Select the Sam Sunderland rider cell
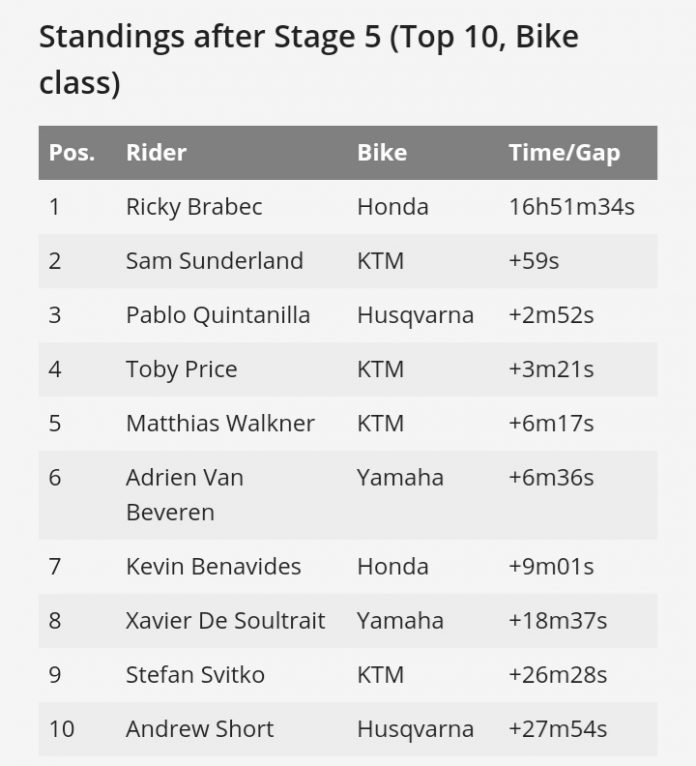696x766 pixels. pos(214,261)
